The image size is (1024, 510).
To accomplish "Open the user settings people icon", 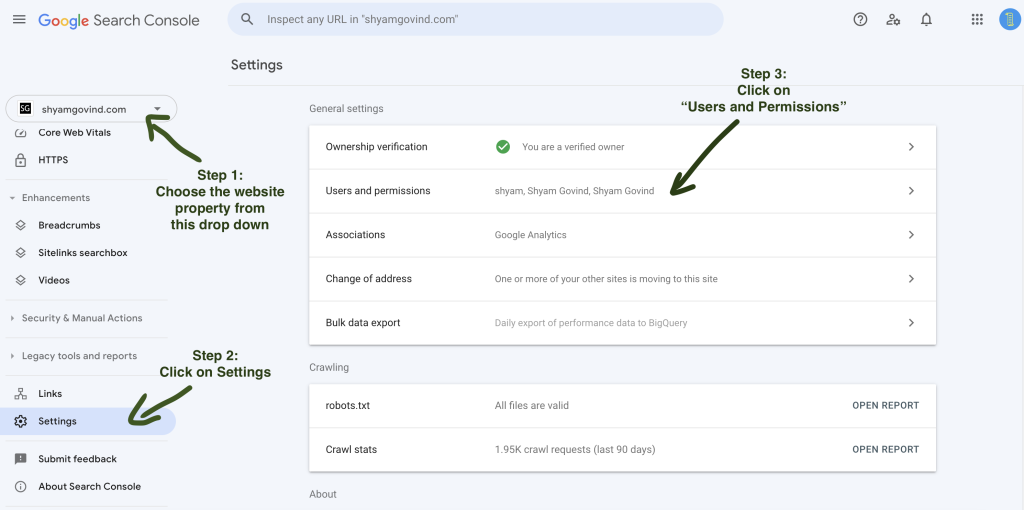I will pos(893,20).
